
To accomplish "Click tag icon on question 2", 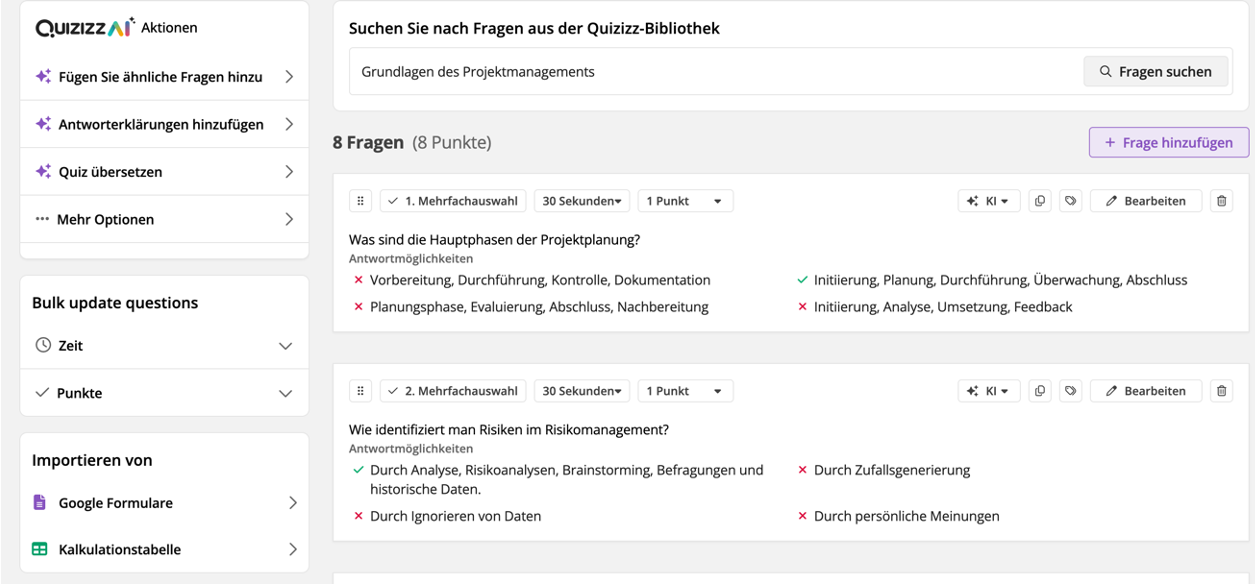I will (1070, 391).
